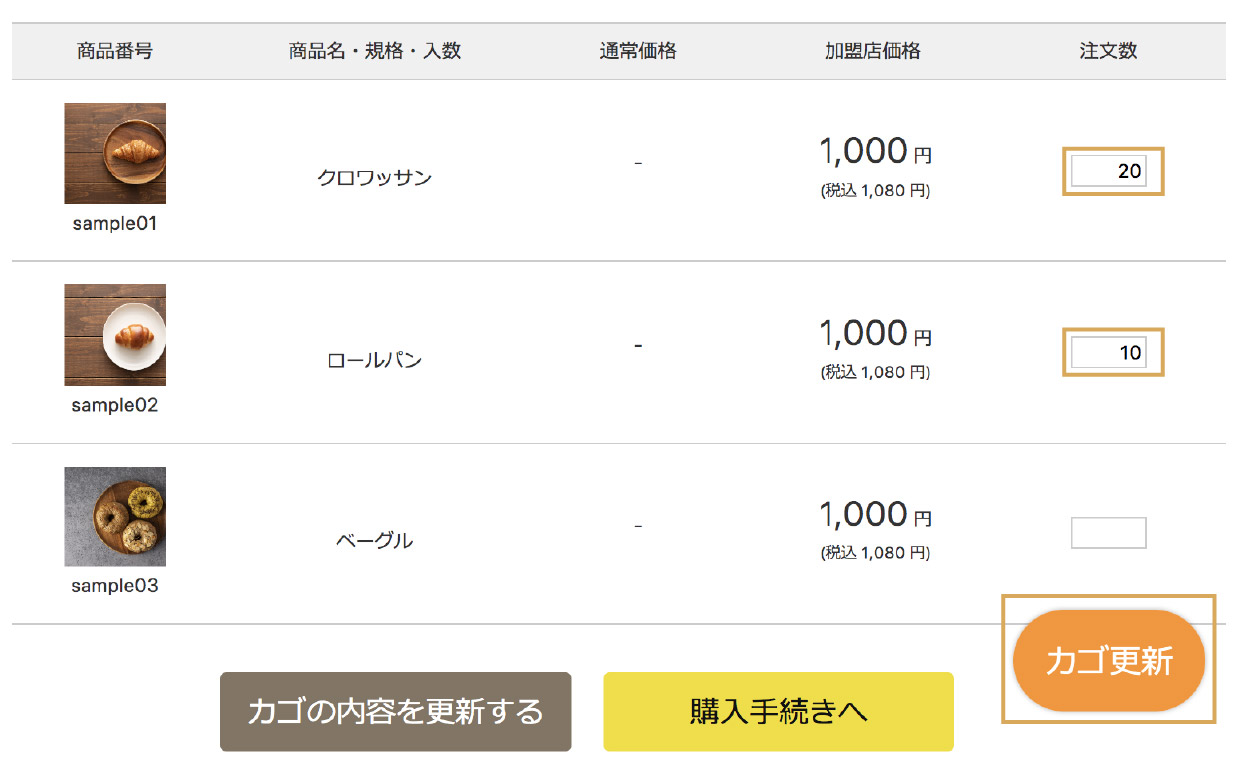
Task: Click the croissant product thumbnail image
Action: click(115, 153)
